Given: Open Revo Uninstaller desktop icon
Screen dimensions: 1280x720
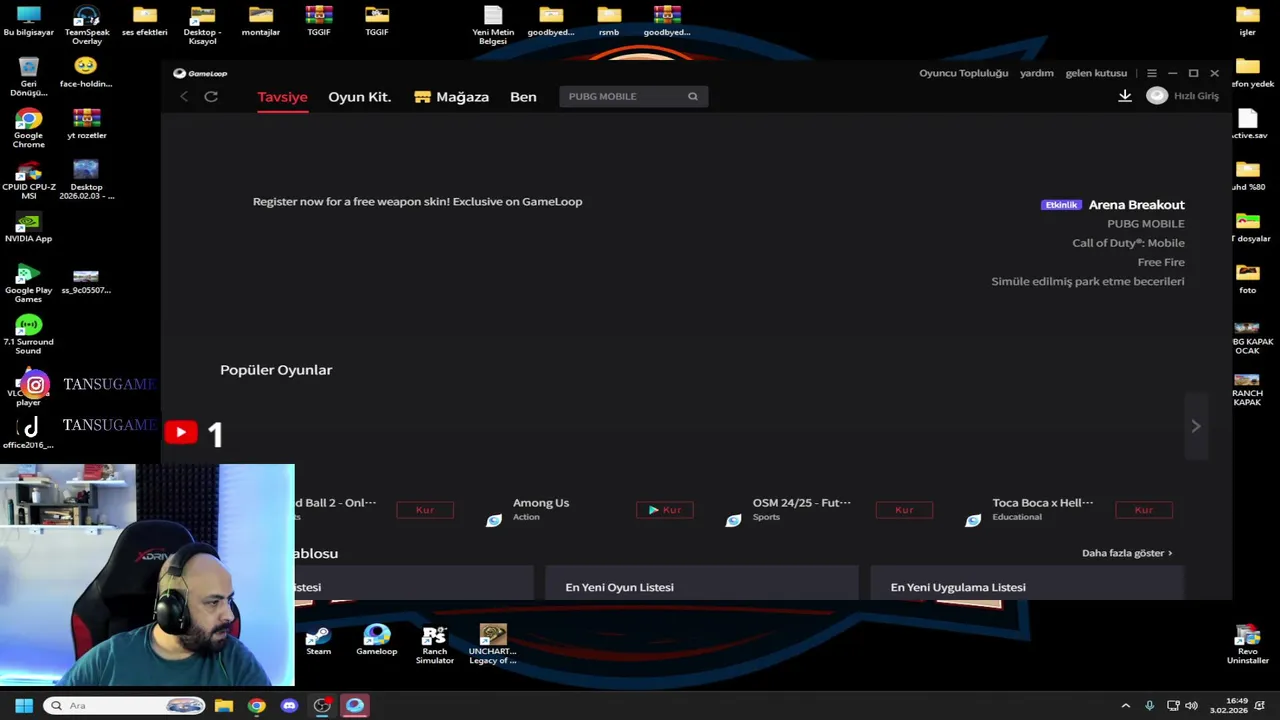Looking at the screenshot, I should (x=1247, y=644).
